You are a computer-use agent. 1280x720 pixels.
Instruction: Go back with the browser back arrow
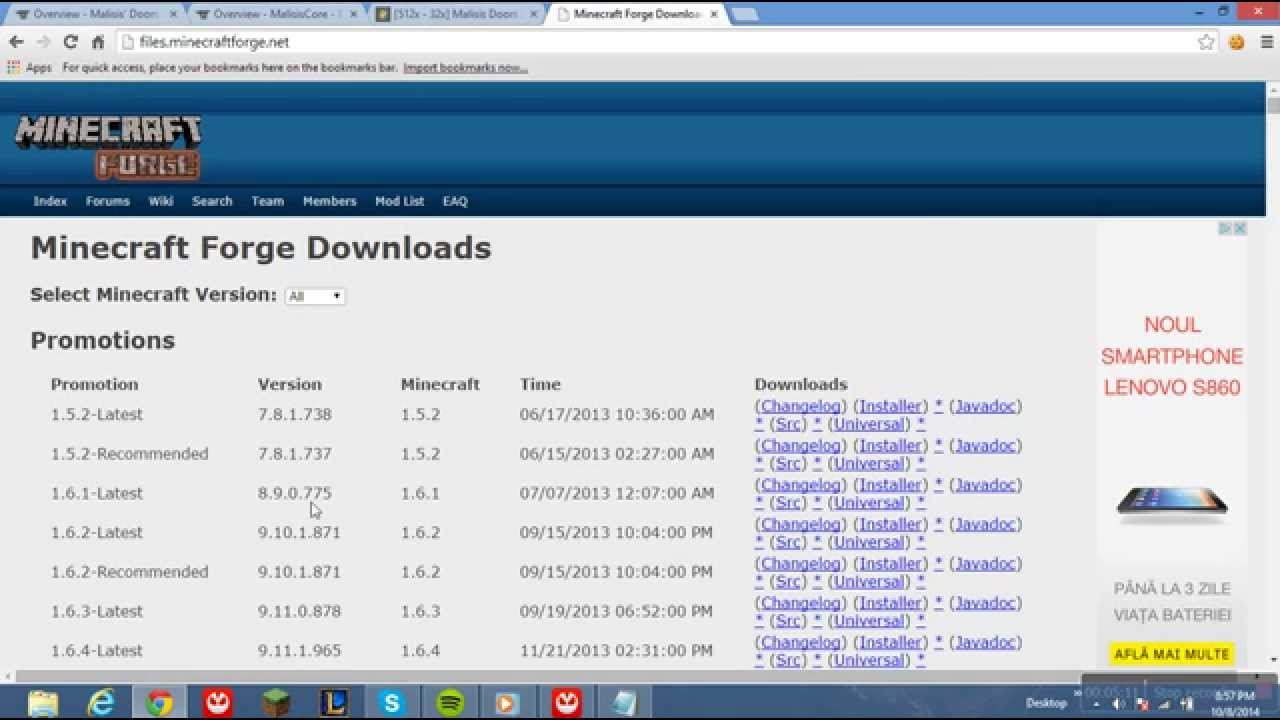click(x=16, y=42)
